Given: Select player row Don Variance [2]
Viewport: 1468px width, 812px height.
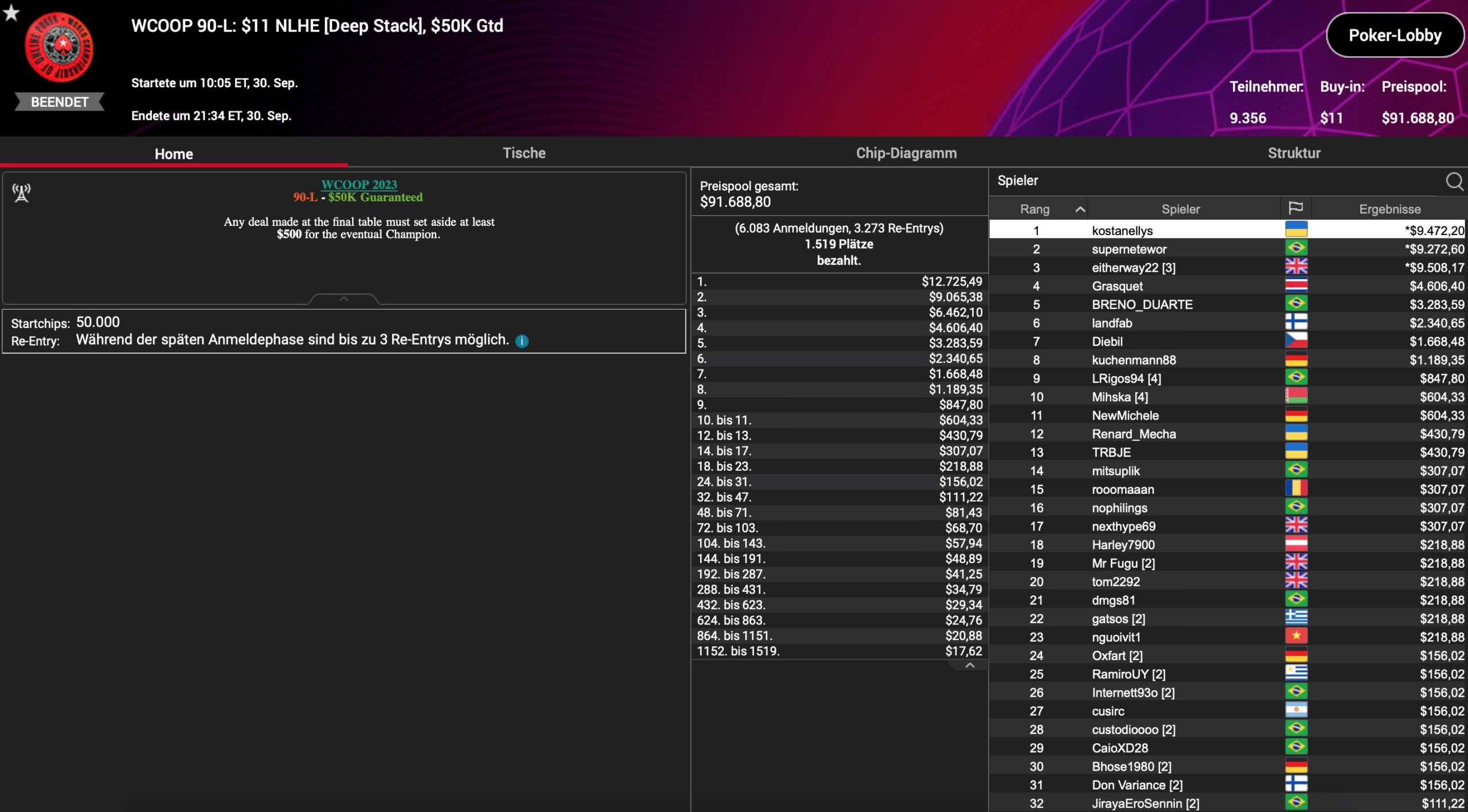Looking at the screenshot, I should pyautogui.click(x=1227, y=784).
